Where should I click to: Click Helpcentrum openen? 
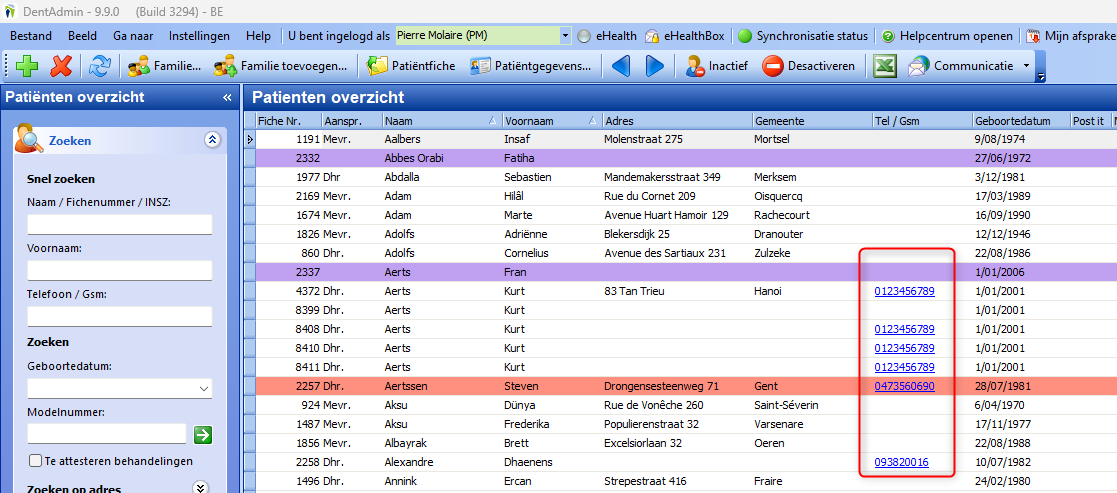[x=947, y=36]
